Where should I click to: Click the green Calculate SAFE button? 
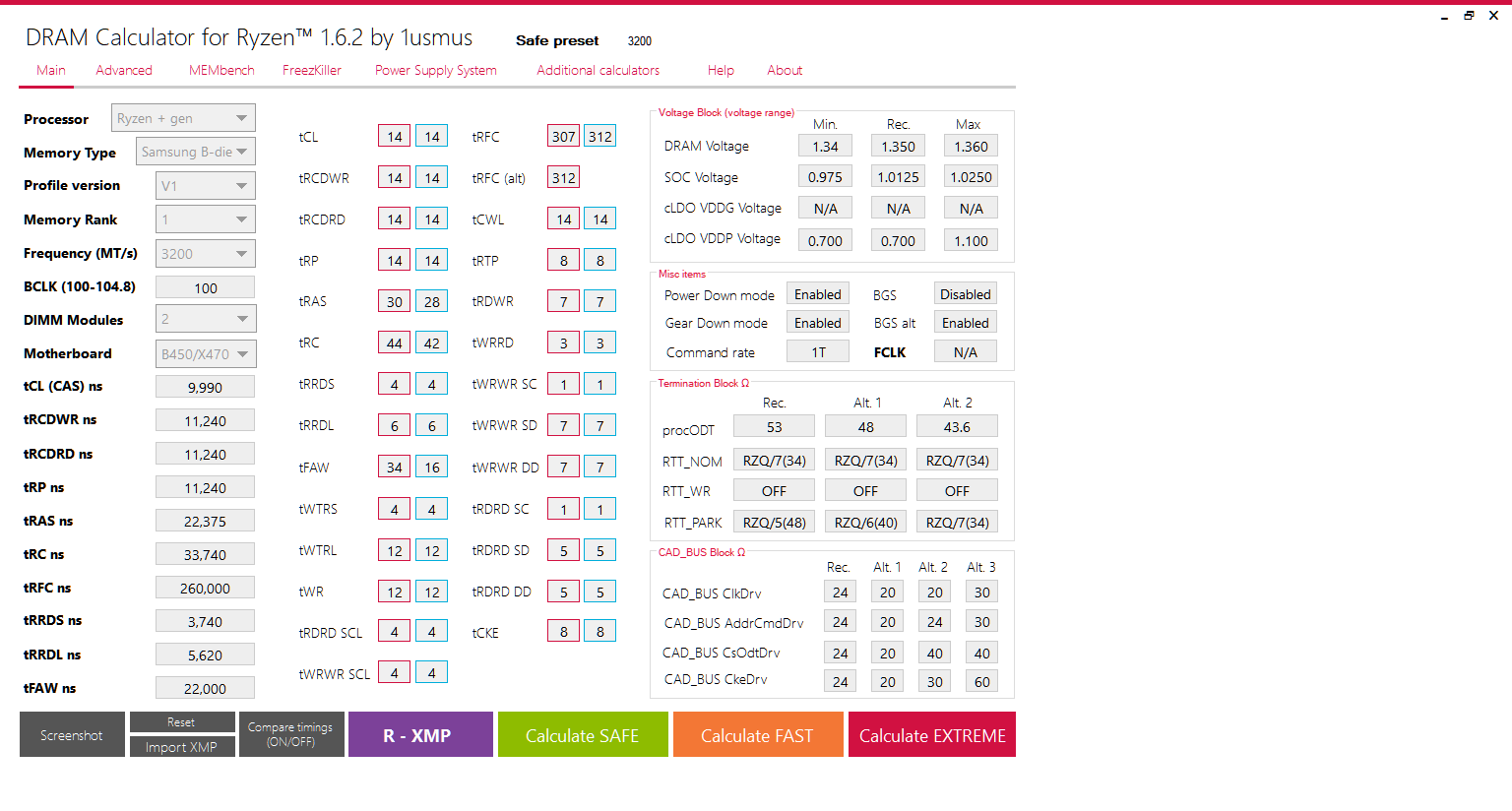(x=583, y=735)
